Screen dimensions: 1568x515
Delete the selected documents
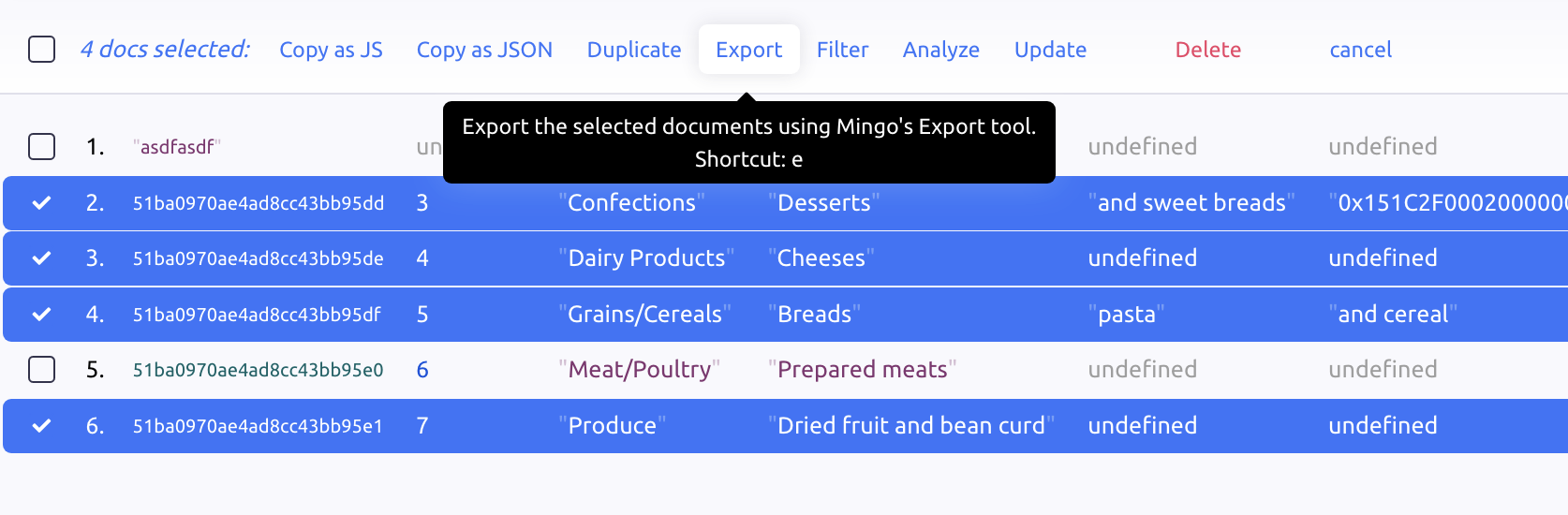click(1207, 50)
